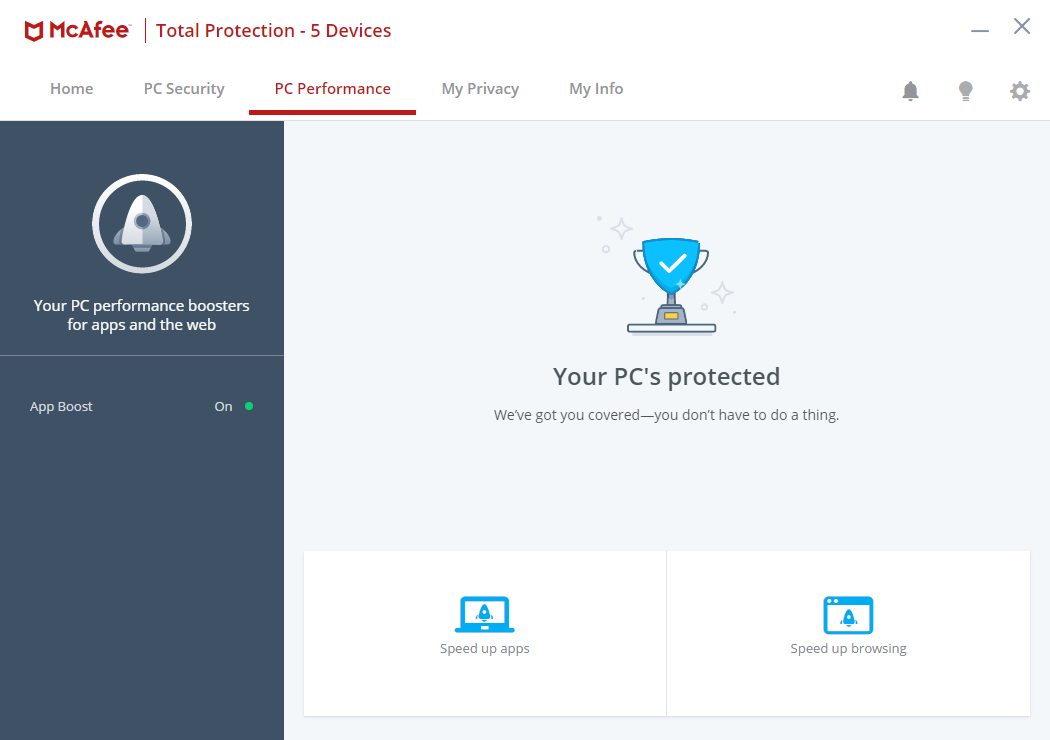Close the McAfee window

[1022, 26]
